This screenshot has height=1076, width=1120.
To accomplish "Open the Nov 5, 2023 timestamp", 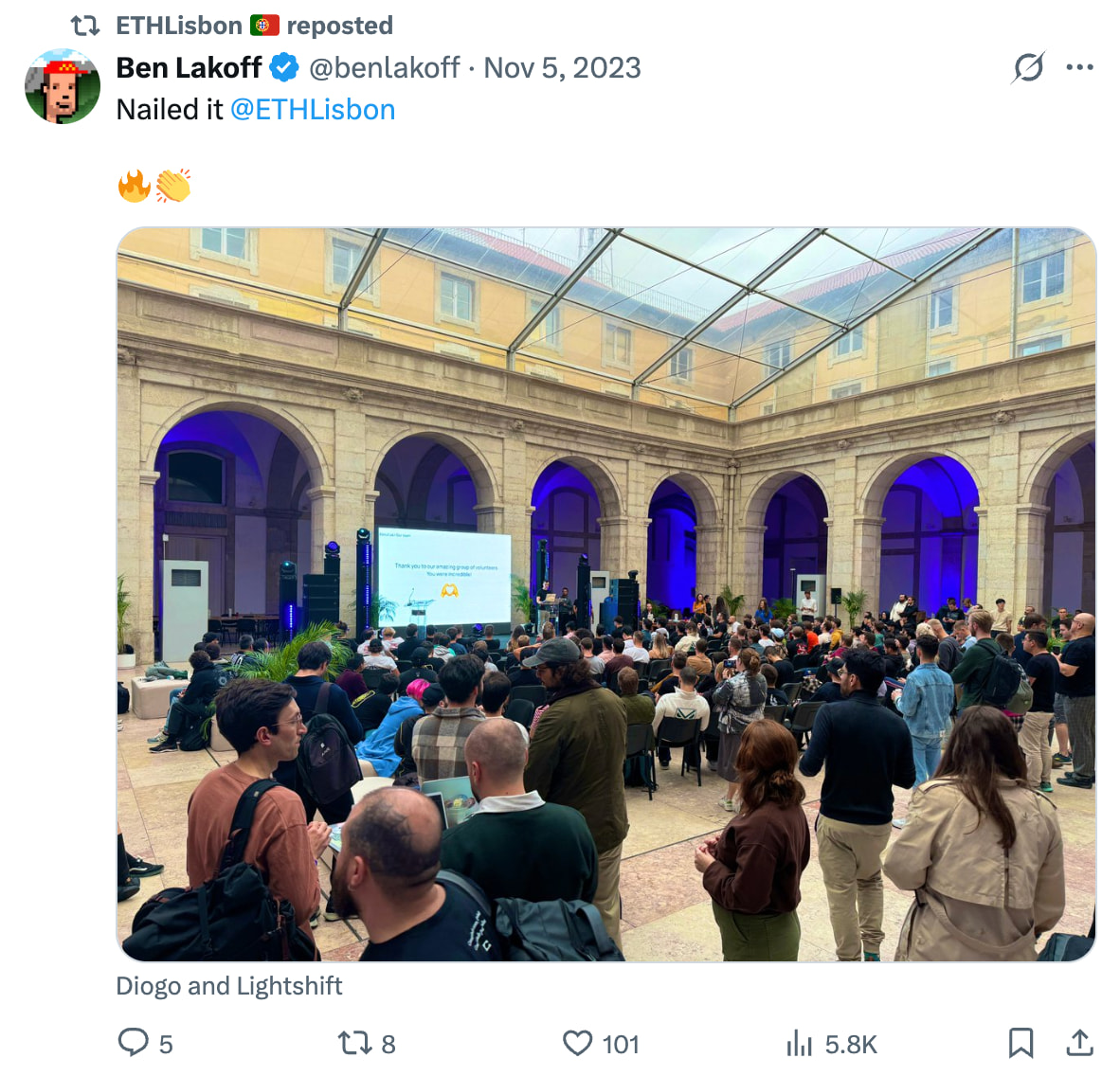I will coord(562,67).
